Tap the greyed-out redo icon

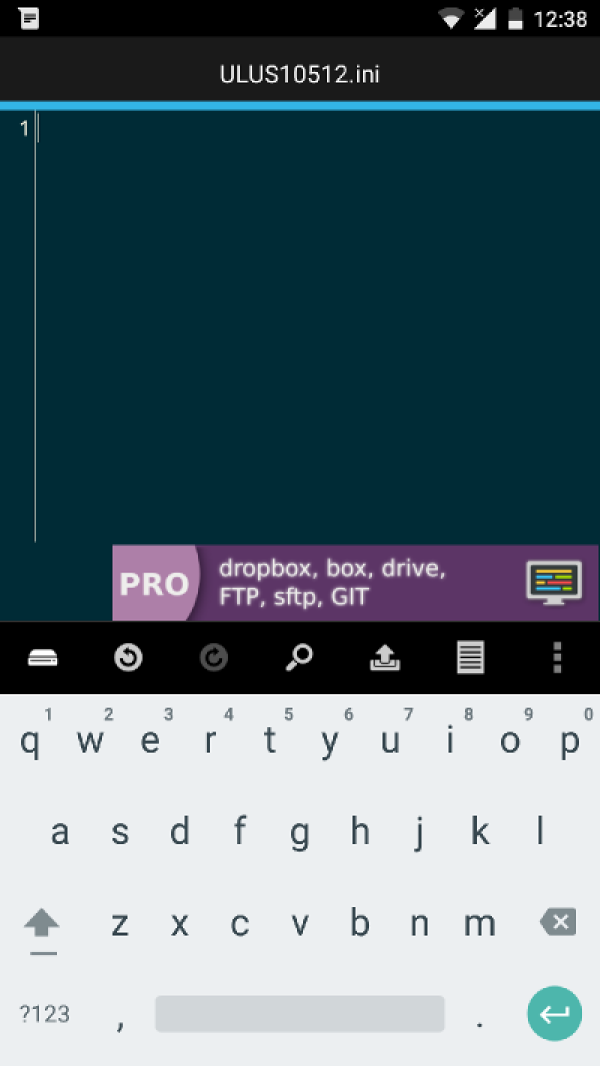pos(214,657)
